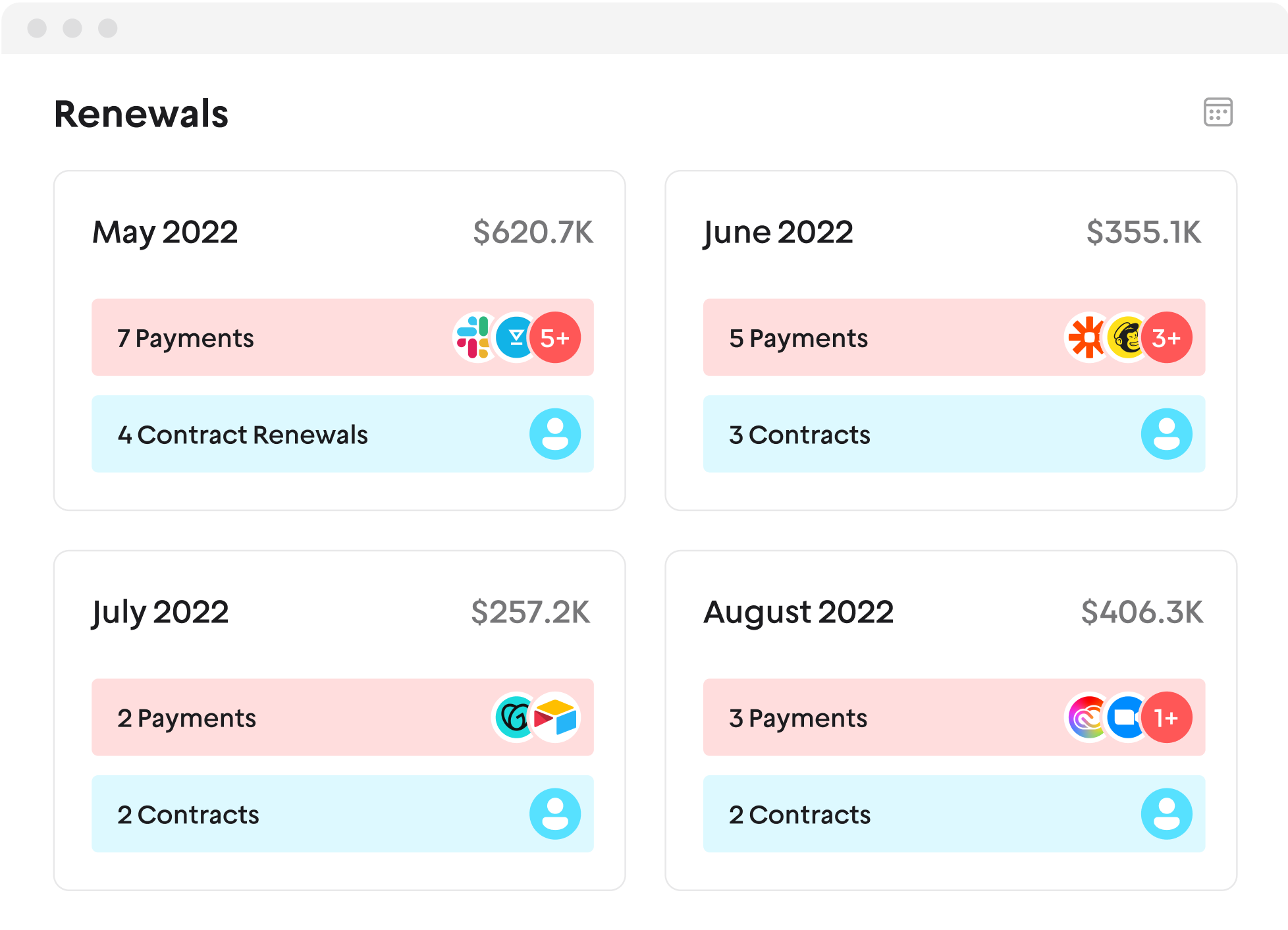
Task: Click the Zoom logo in August payments
Action: click(1126, 717)
